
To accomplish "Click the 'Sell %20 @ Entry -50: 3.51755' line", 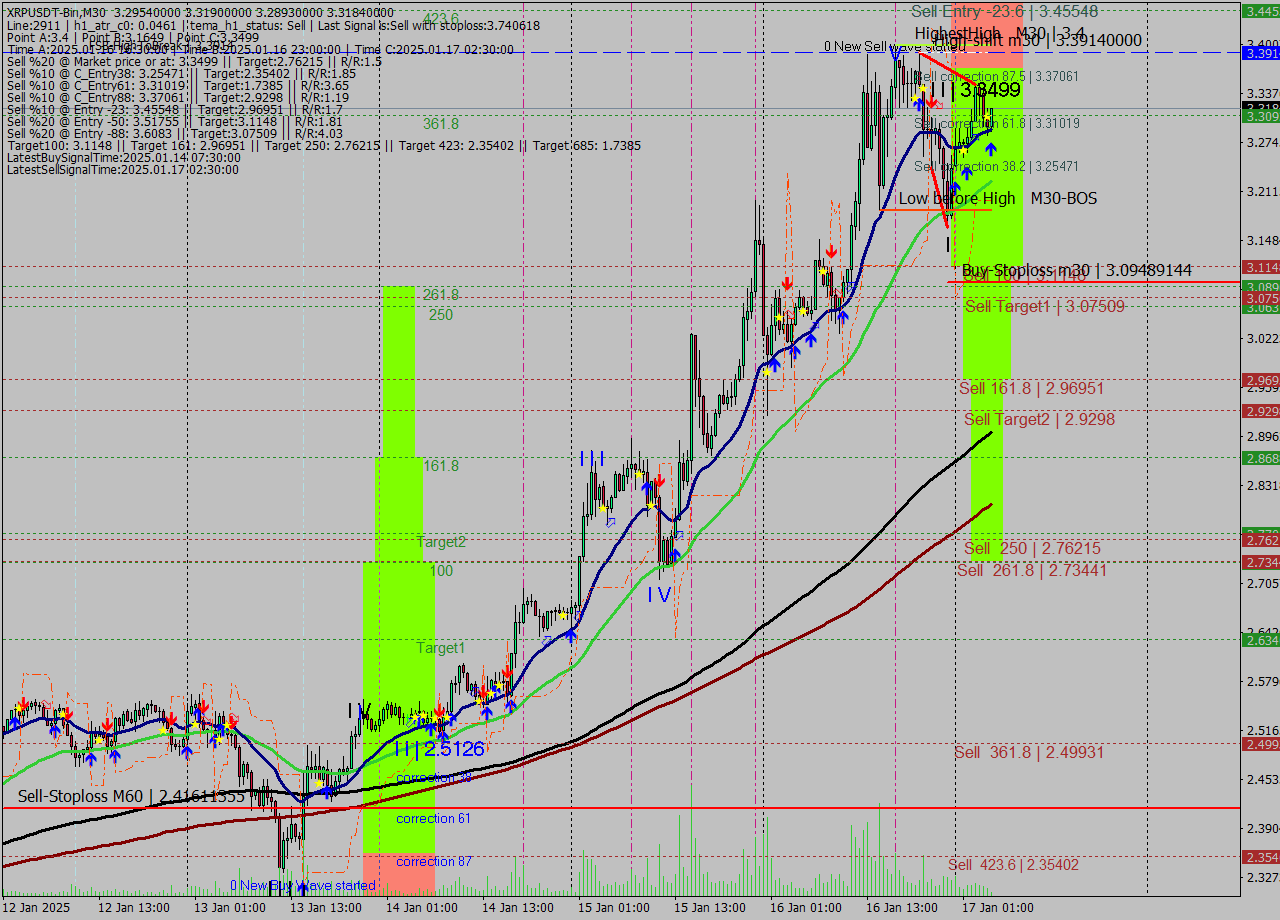I will click(175, 121).
